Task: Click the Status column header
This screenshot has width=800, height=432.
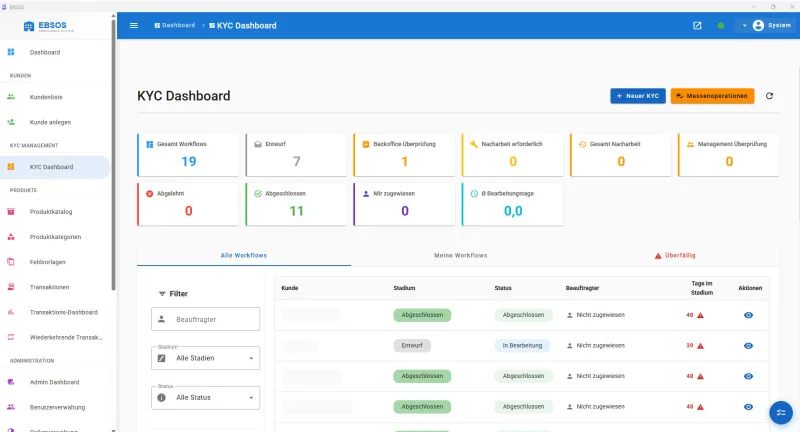Action: click(503, 288)
